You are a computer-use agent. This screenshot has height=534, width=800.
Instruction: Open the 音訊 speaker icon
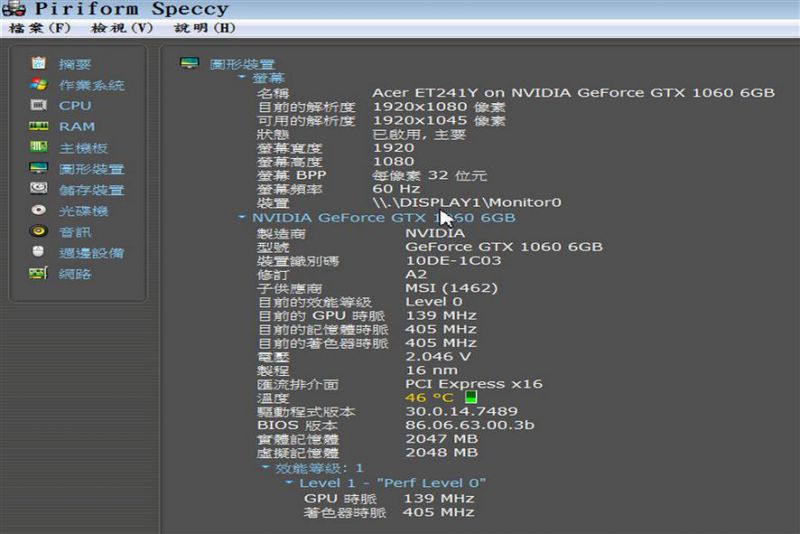coord(38,231)
